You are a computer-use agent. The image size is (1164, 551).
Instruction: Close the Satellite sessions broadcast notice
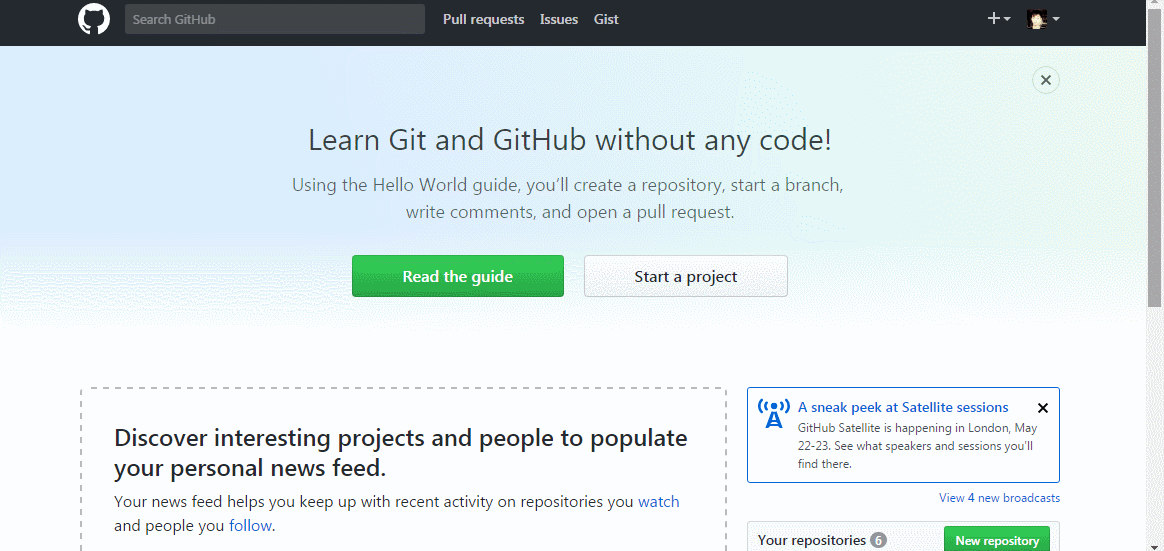pos(1043,408)
